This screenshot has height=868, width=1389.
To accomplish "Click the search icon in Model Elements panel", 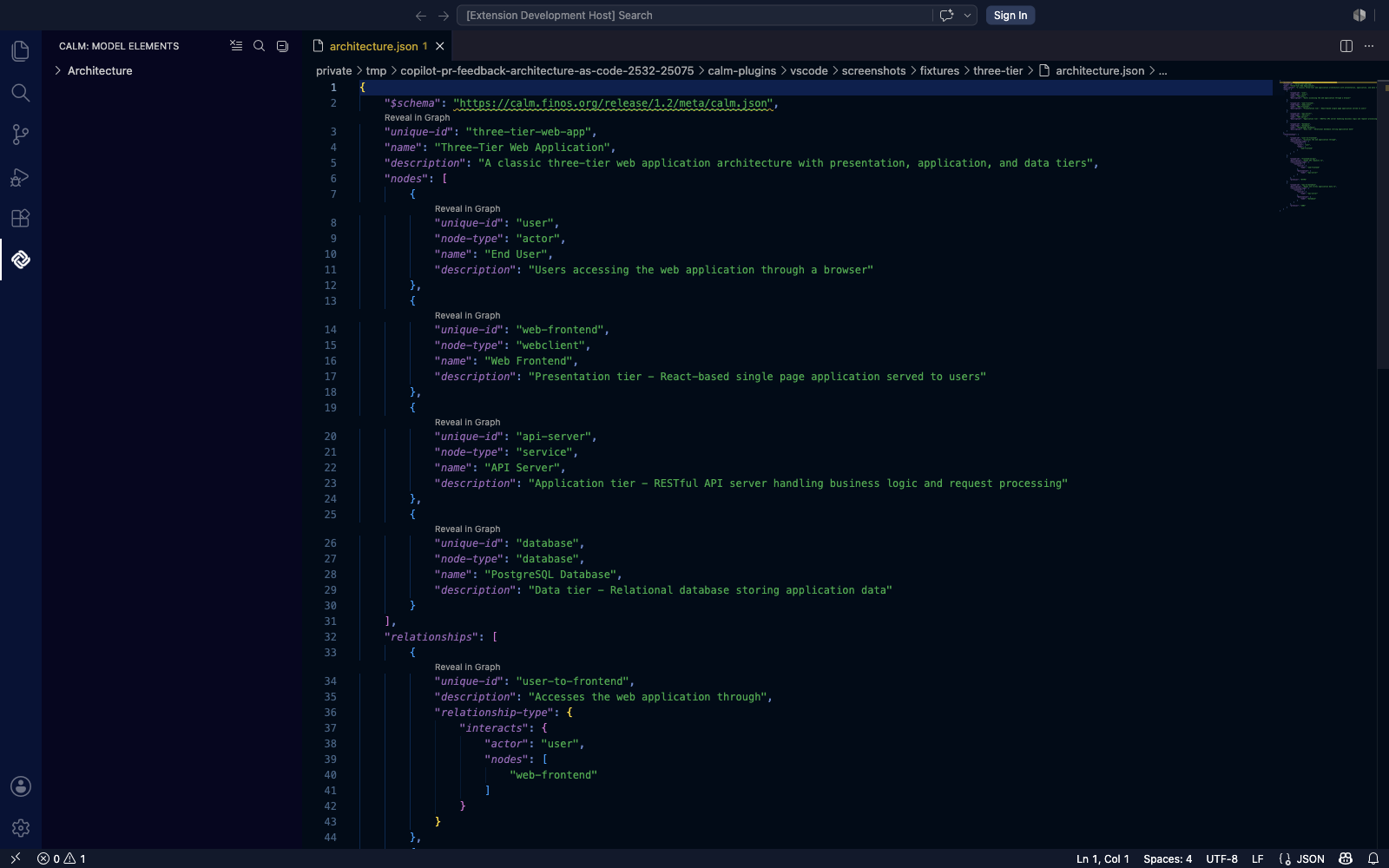I will coord(259,46).
